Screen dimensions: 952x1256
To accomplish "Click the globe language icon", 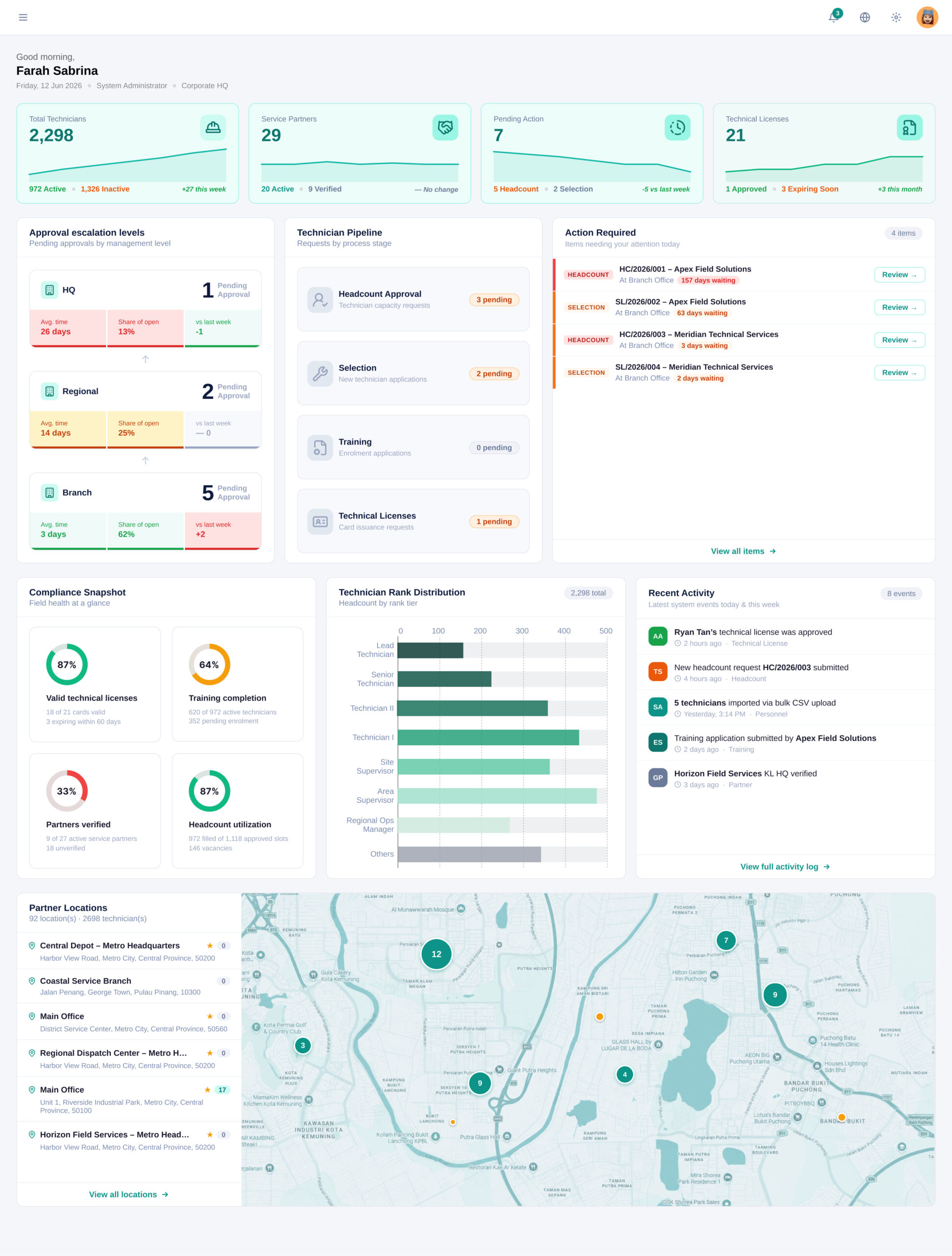I will pyautogui.click(x=865, y=17).
